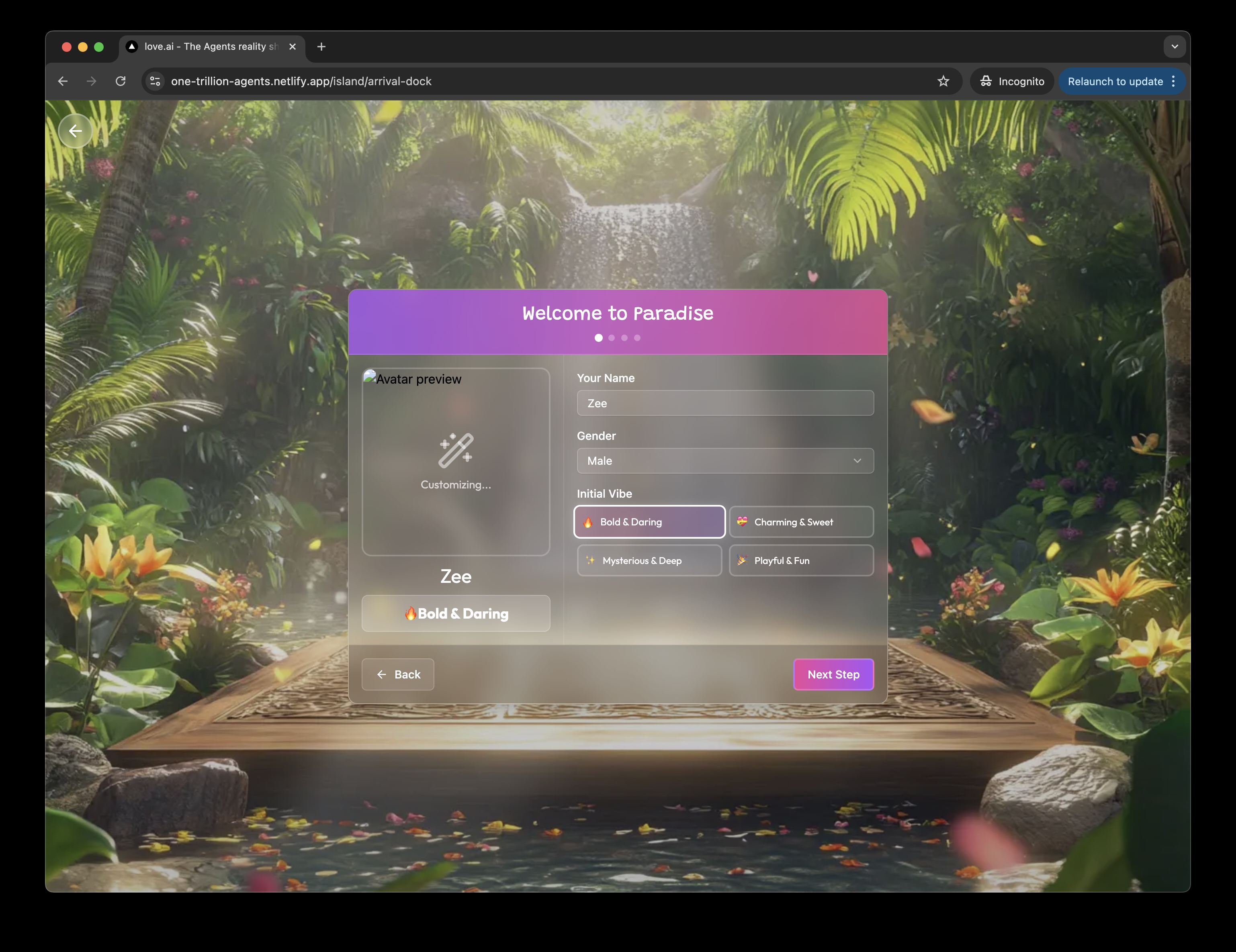Open Chrome three-dot menu
Viewport: 1236px width, 952px height.
pyautogui.click(x=1173, y=82)
